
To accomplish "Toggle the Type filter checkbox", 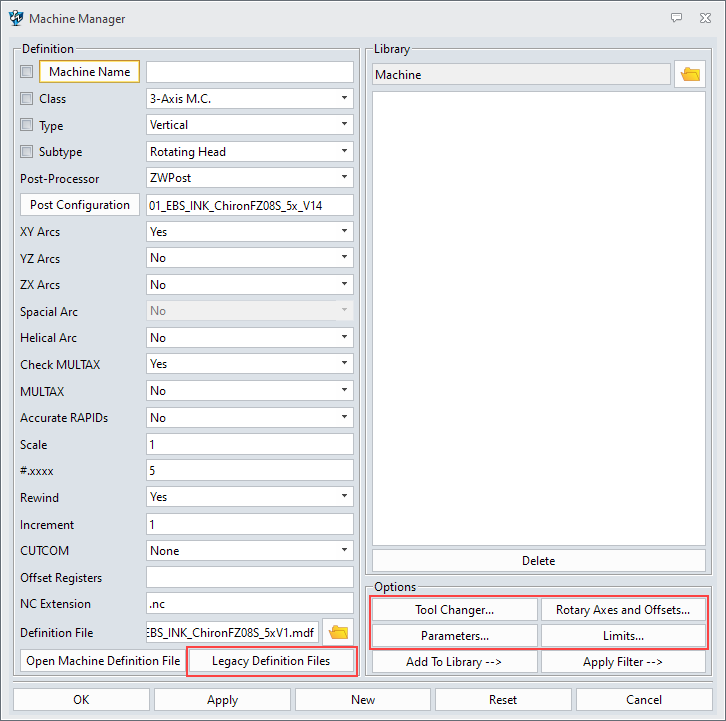I will [26, 125].
